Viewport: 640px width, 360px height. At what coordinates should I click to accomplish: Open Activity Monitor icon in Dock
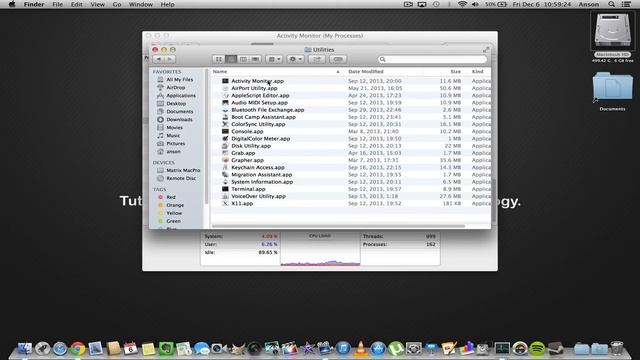click(x=502, y=349)
